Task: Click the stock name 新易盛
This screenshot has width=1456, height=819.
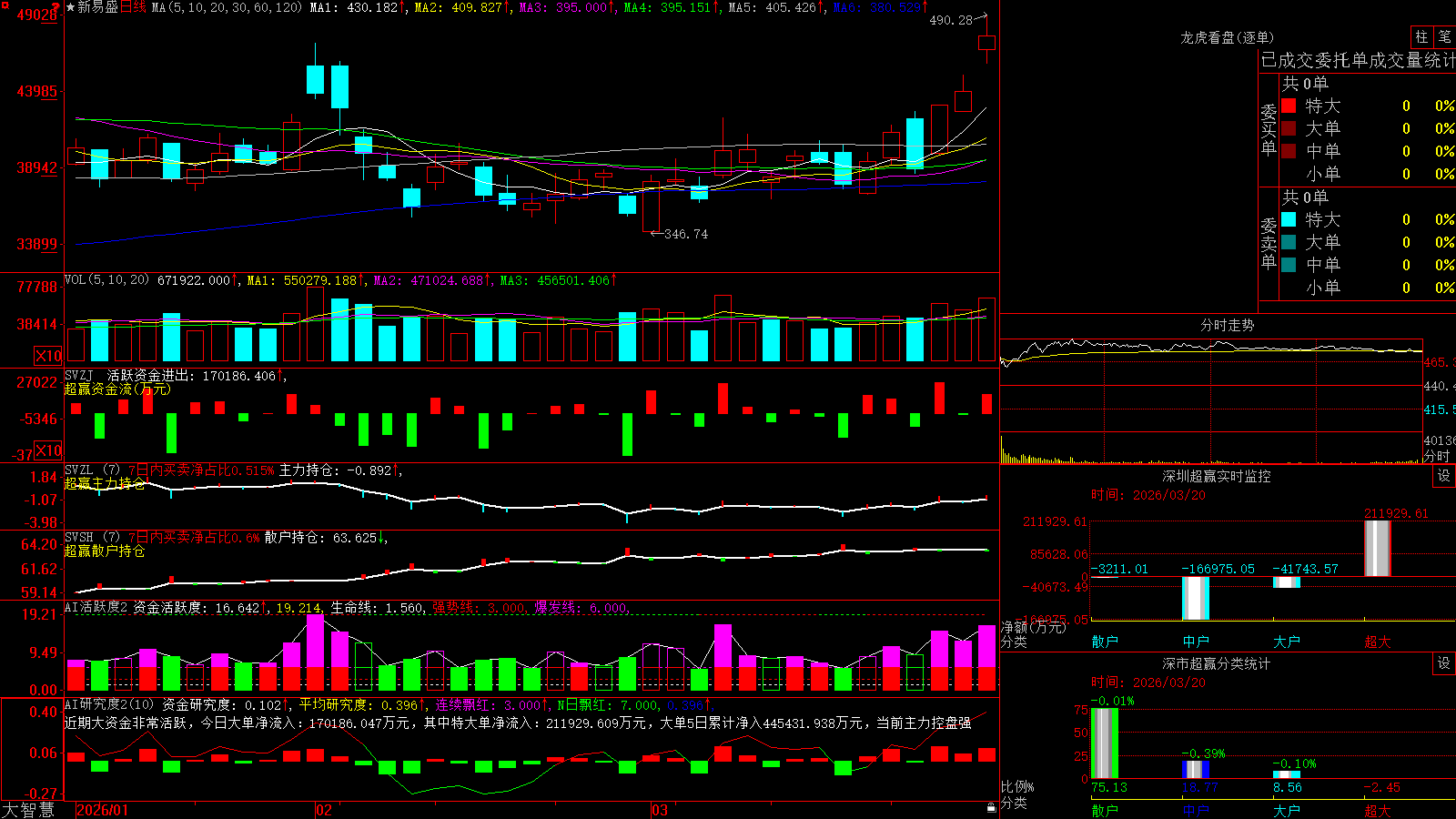Action: 98,7
